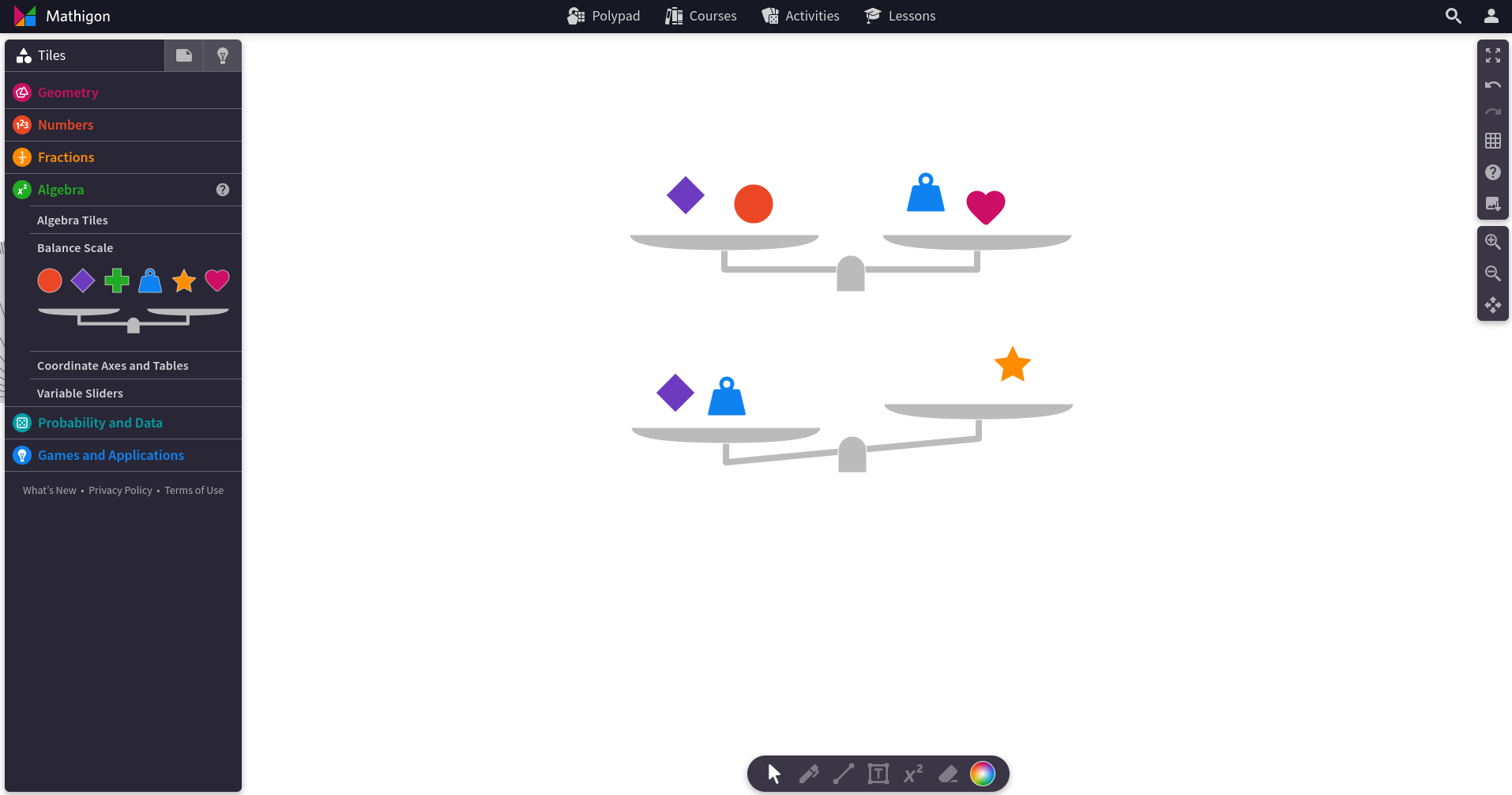Open the Polypad menu item

pyautogui.click(x=604, y=16)
